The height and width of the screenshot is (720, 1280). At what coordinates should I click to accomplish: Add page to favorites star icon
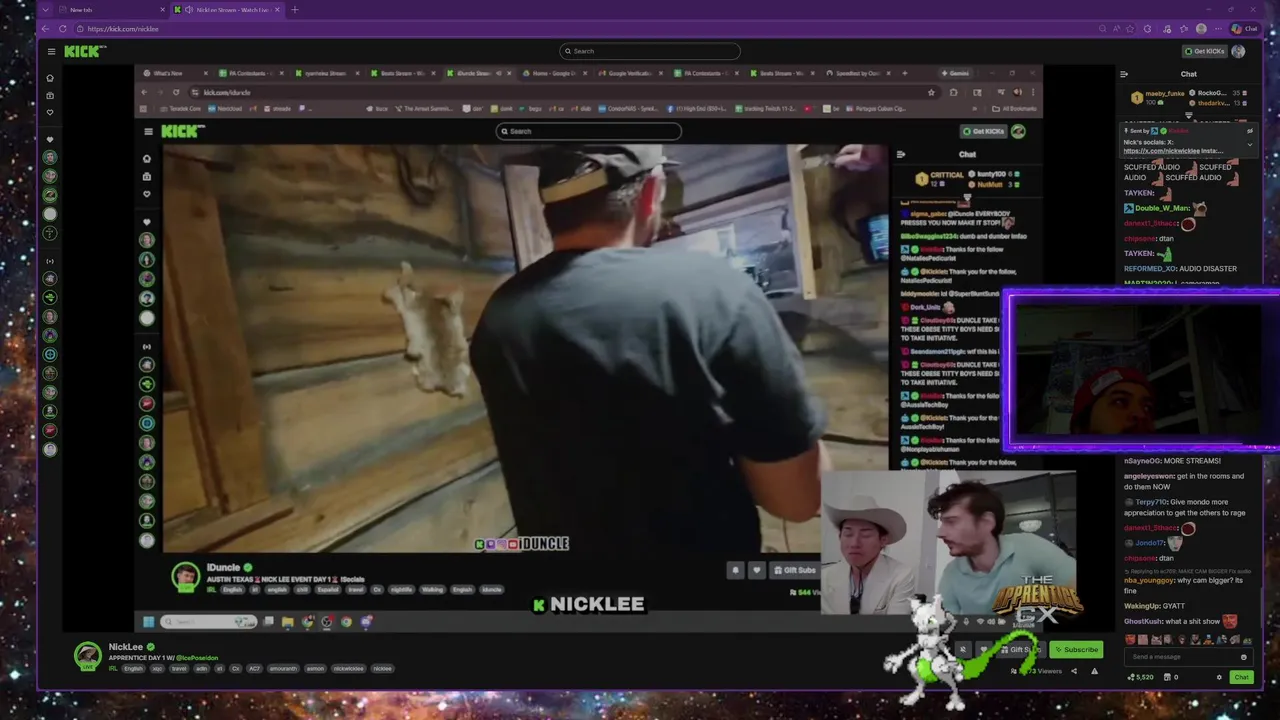tap(1131, 29)
